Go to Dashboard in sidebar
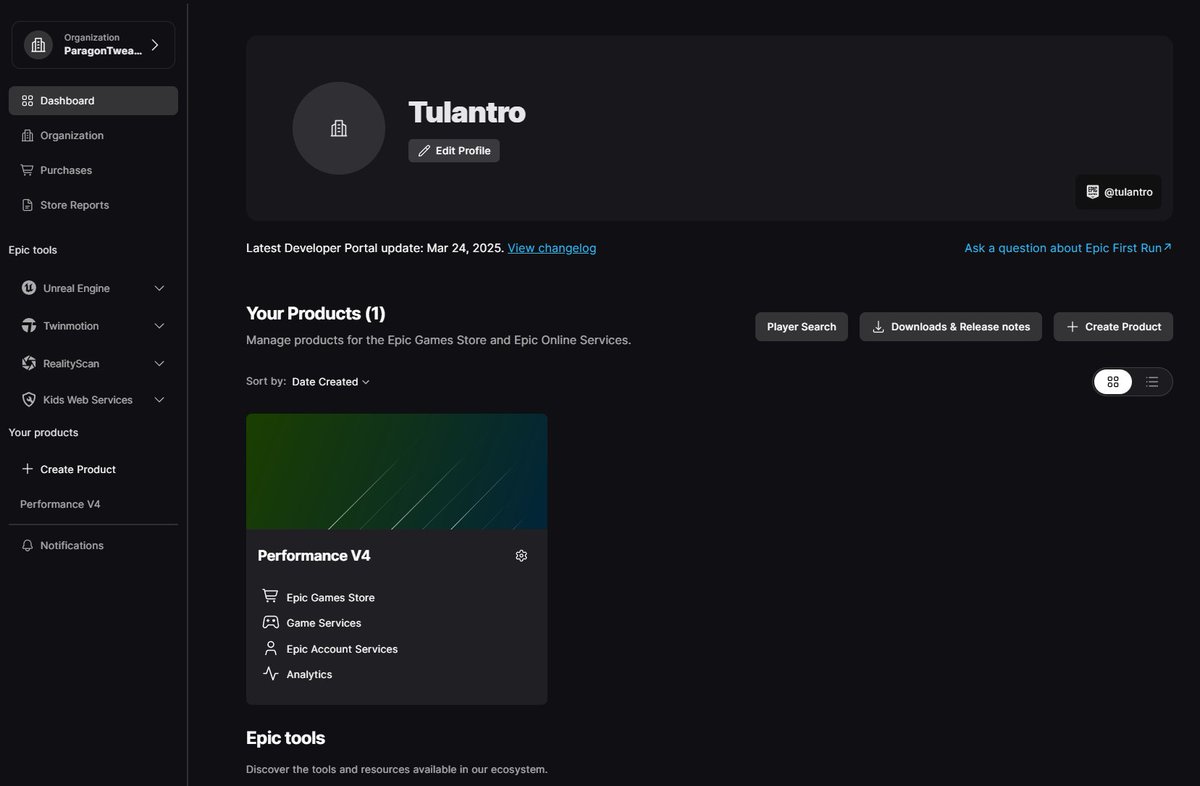1200x786 pixels. [x=93, y=101]
